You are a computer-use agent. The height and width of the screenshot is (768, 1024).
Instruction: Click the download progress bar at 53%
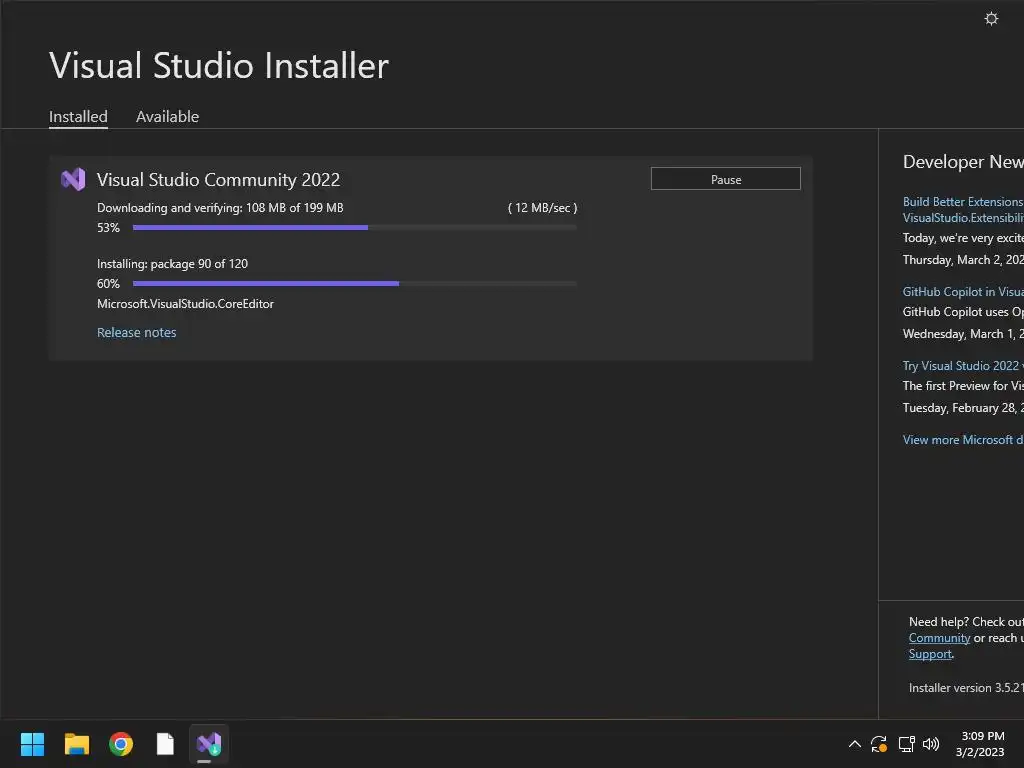point(355,227)
